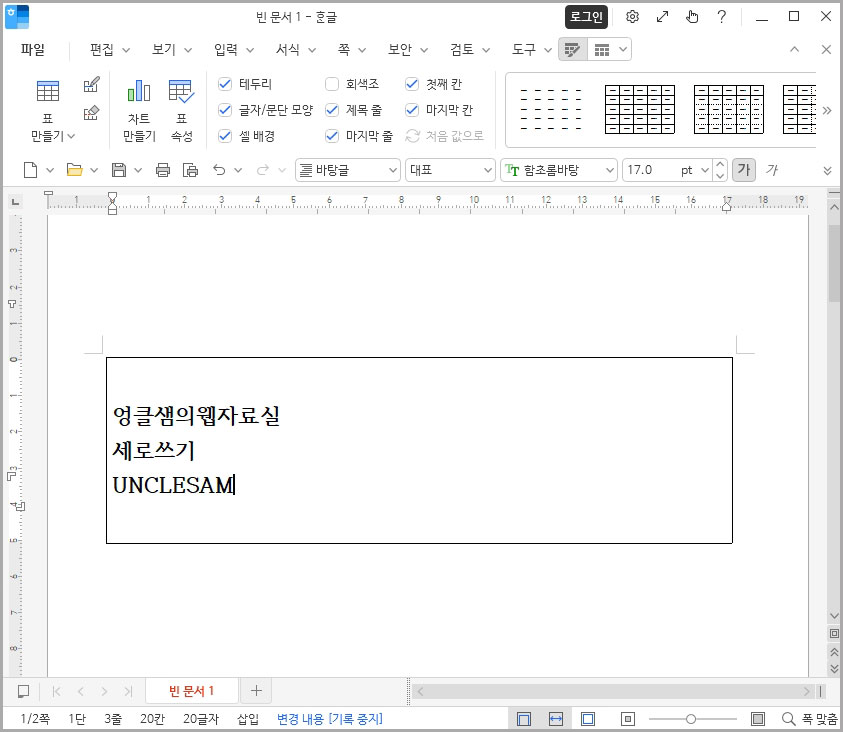This screenshot has height=732, width=843.
Task: Click the + to open a new document tab
Action: click(256, 690)
